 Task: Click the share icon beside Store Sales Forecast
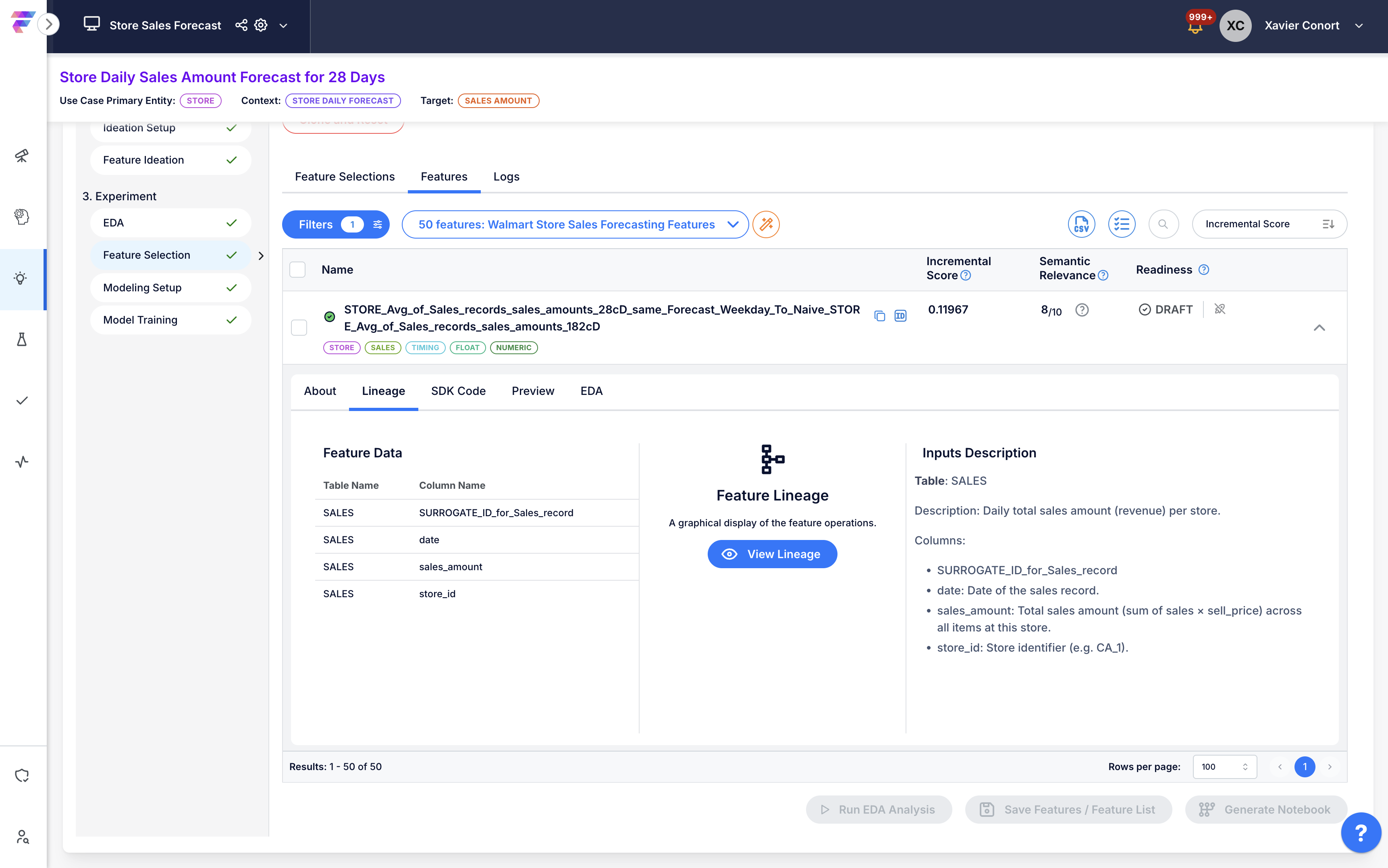click(x=241, y=25)
